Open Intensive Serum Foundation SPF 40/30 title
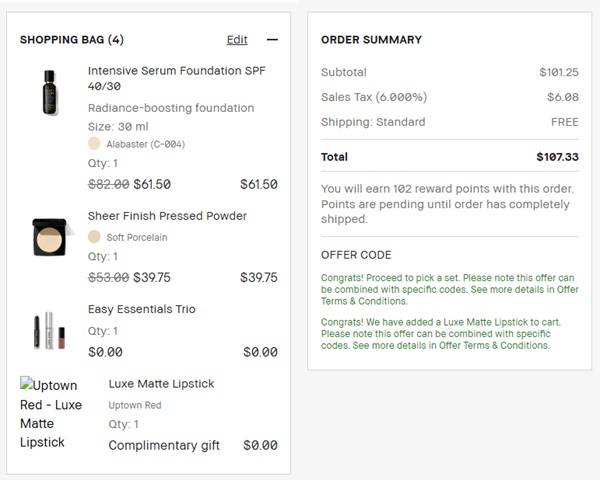Screen dimensions: 600x480 [176, 79]
